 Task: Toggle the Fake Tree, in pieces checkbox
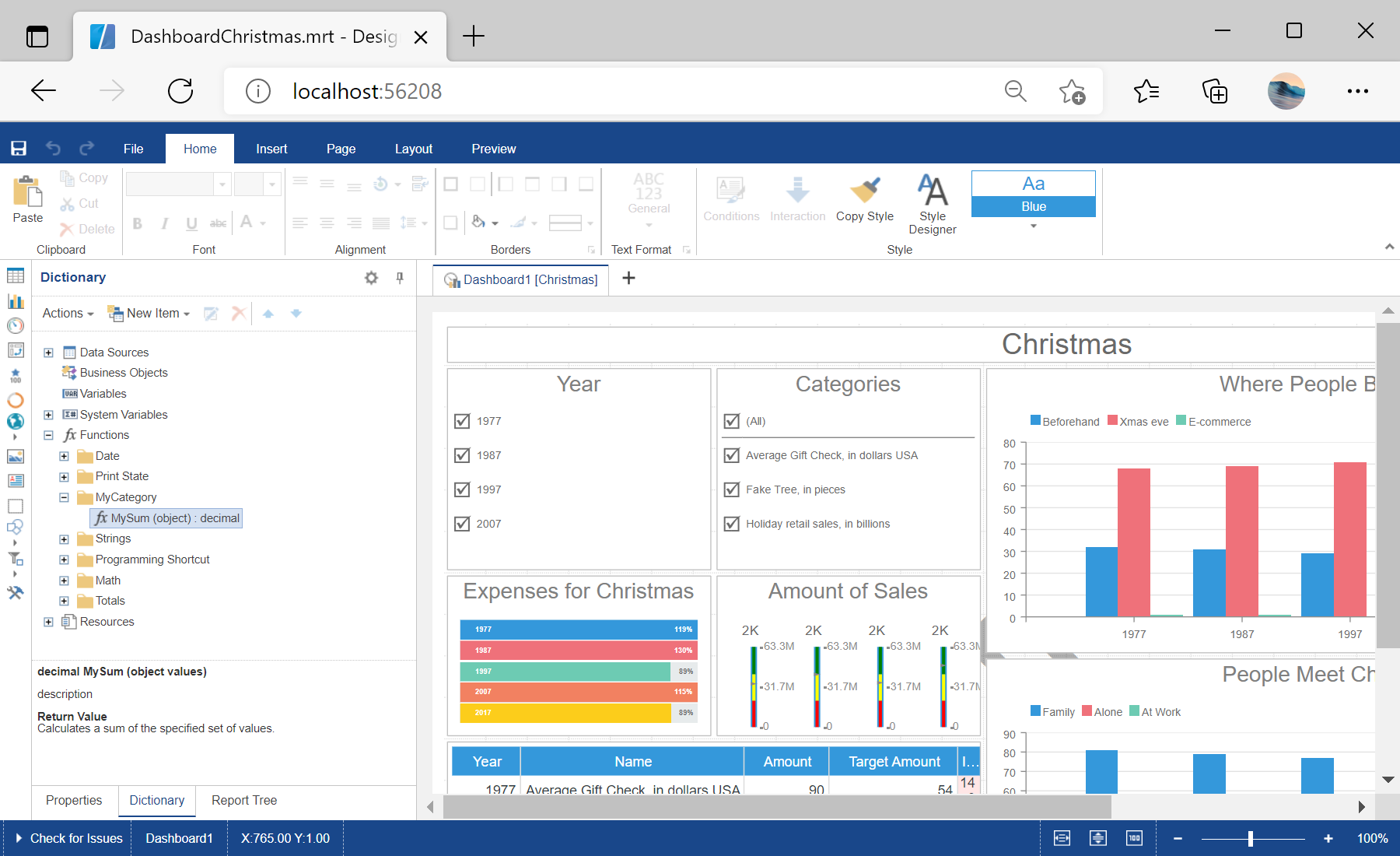coord(731,489)
